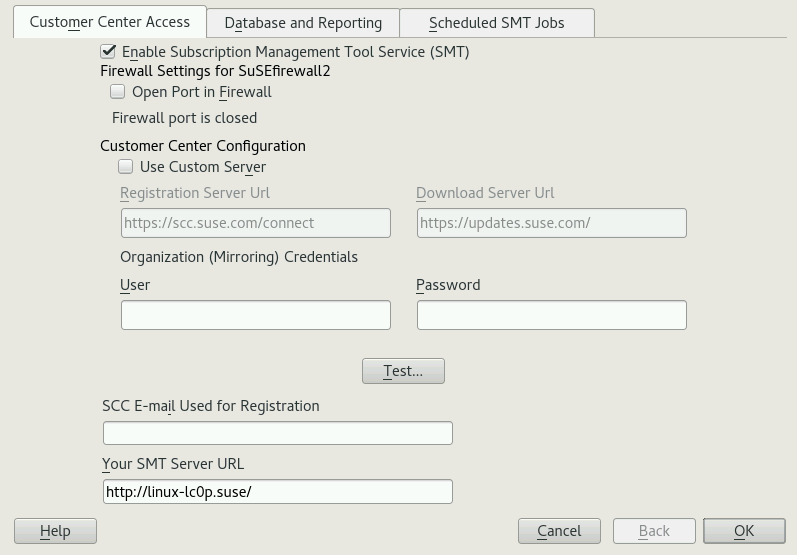Focus the User credentials input field

(255, 315)
